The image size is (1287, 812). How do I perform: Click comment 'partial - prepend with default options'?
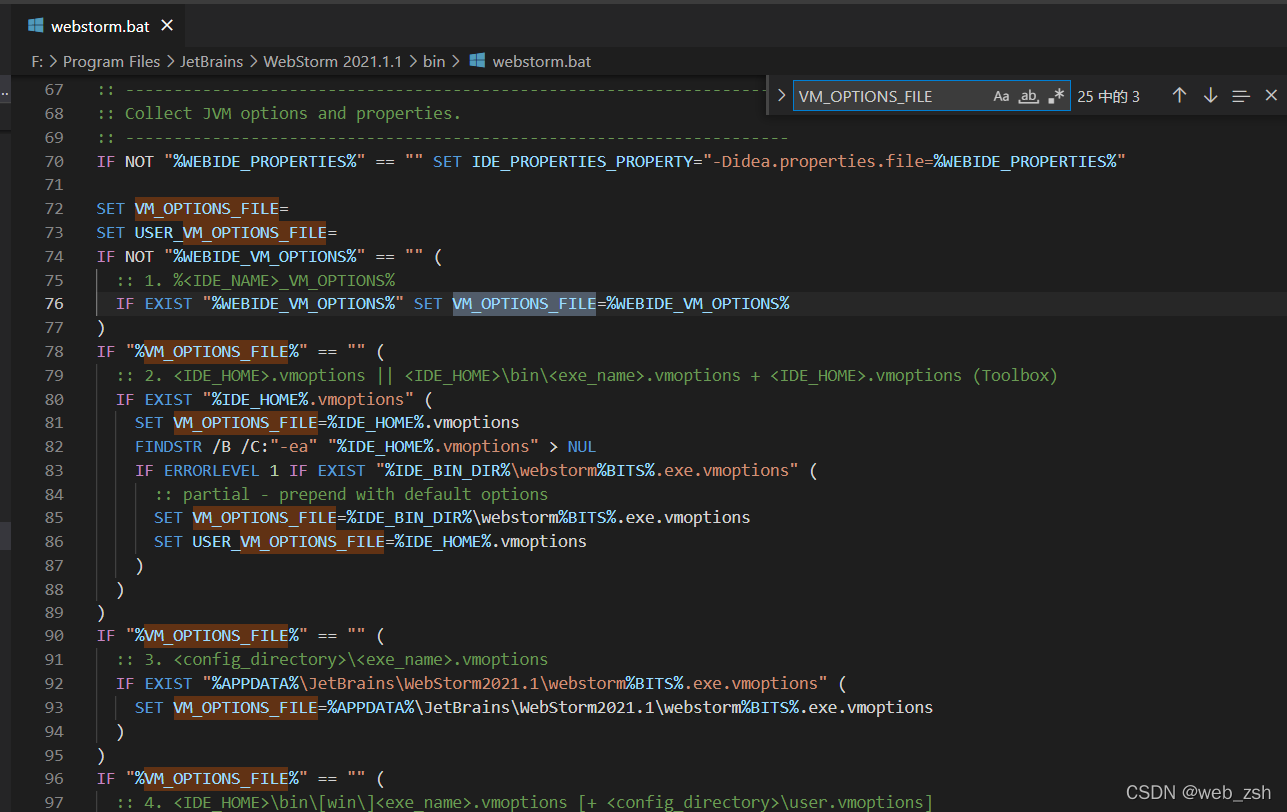coord(366,494)
